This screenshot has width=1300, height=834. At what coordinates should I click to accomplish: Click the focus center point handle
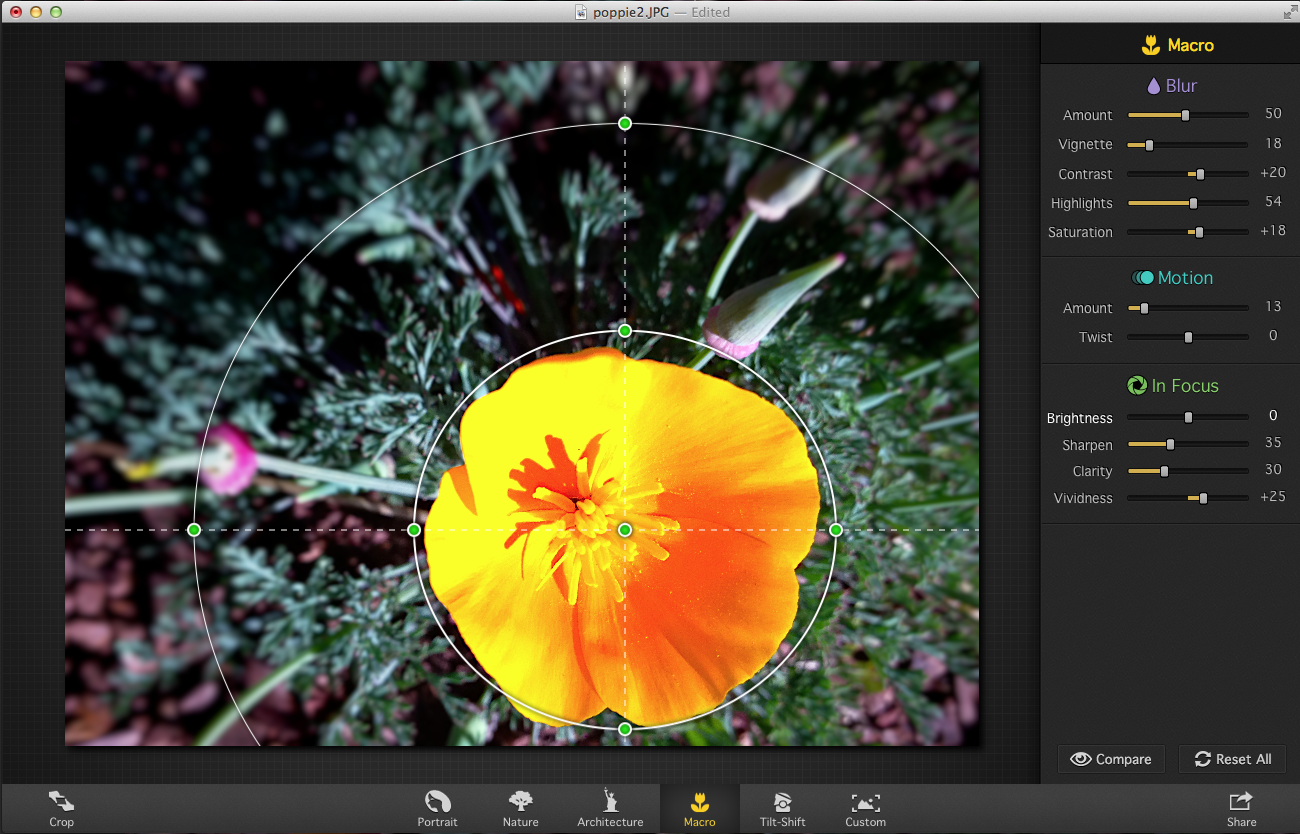click(625, 529)
